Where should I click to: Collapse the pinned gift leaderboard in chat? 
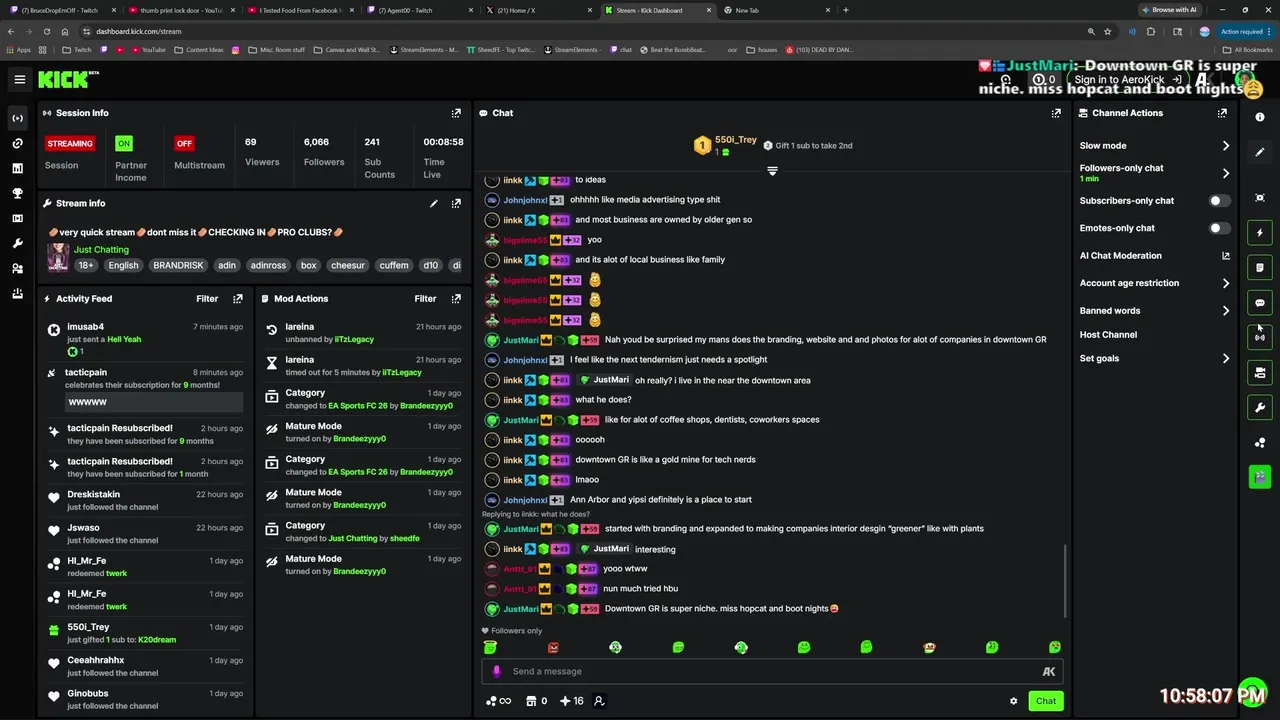[x=772, y=171]
